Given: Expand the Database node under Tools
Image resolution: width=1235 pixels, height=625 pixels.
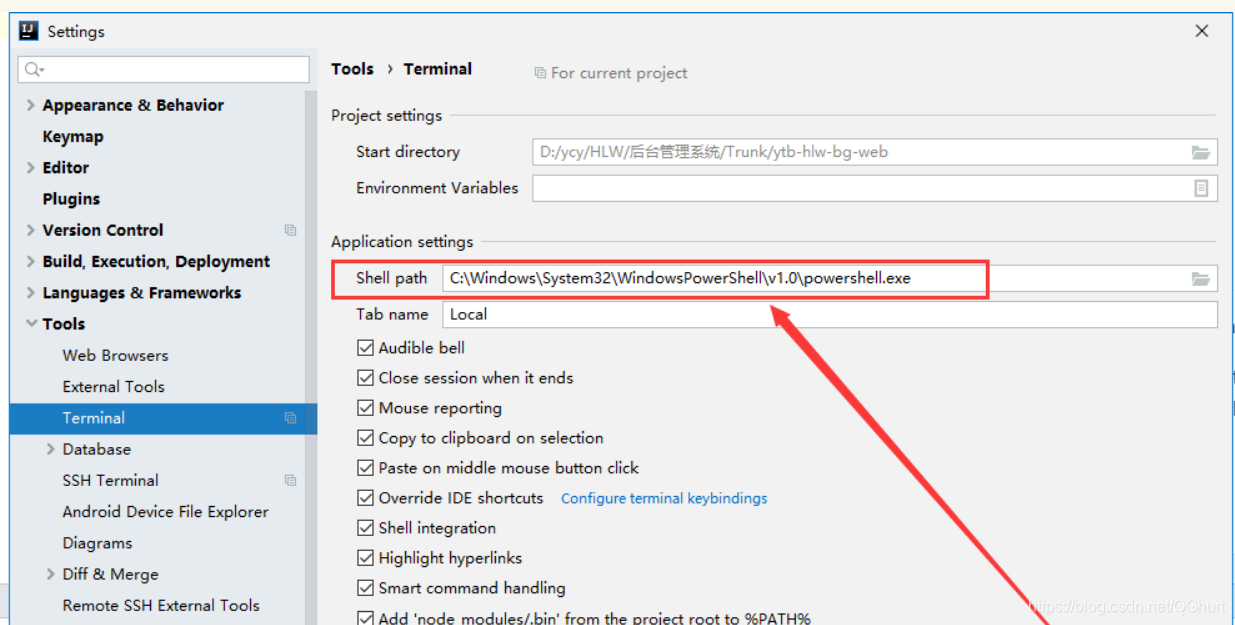Looking at the screenshot, I should 51,449.
